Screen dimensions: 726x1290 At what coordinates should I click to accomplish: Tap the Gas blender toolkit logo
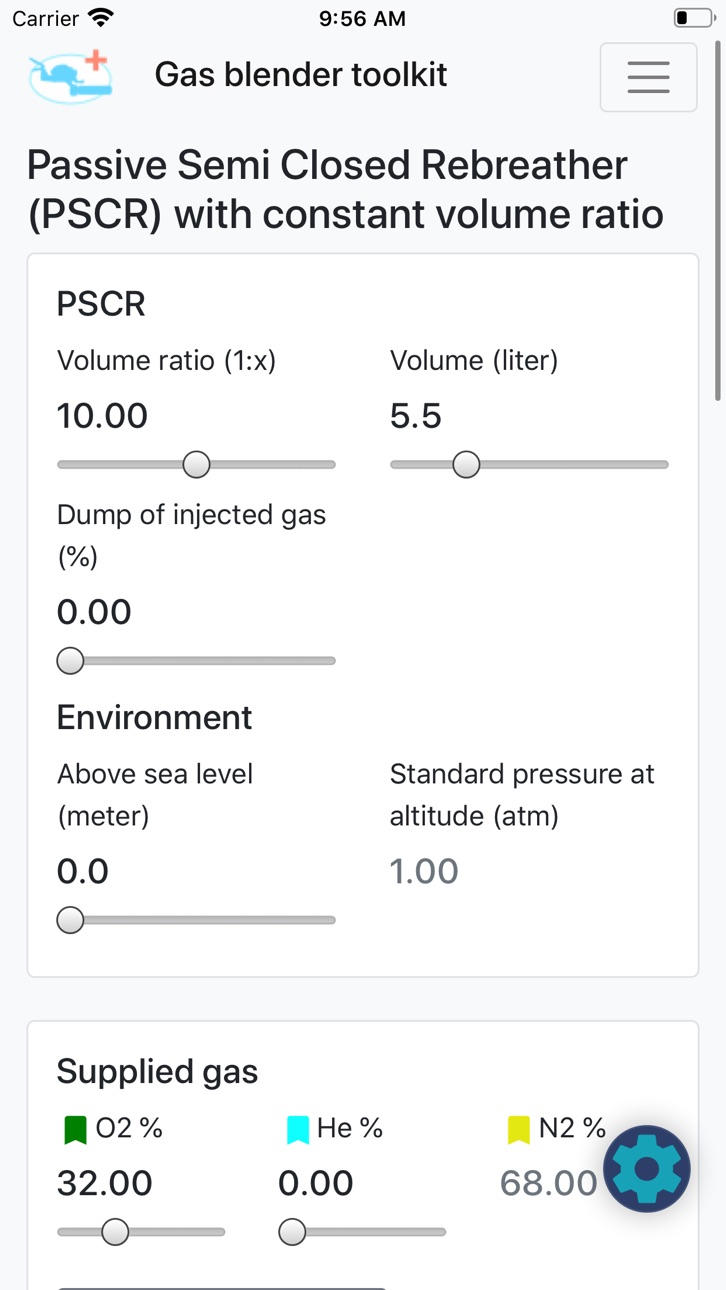click(x=70, y=76)
